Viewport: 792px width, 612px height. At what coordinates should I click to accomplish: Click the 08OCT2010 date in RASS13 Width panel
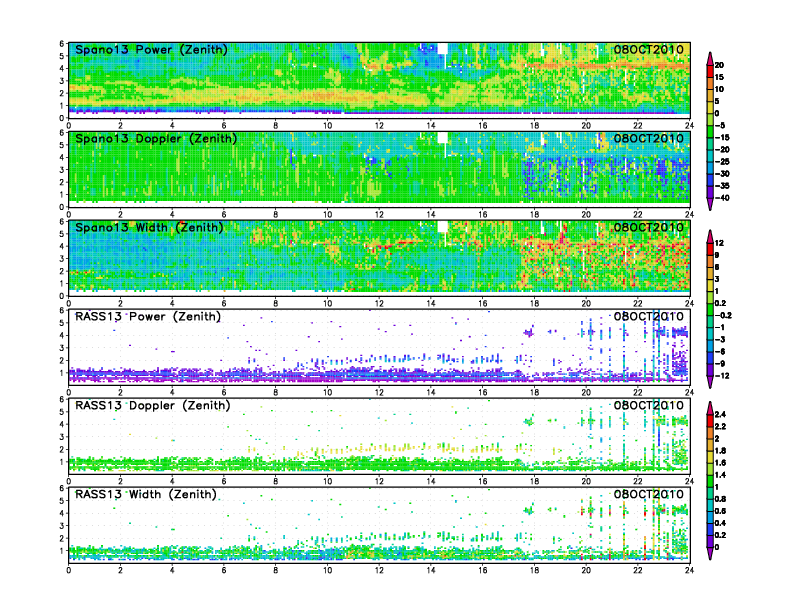(649, 494)
